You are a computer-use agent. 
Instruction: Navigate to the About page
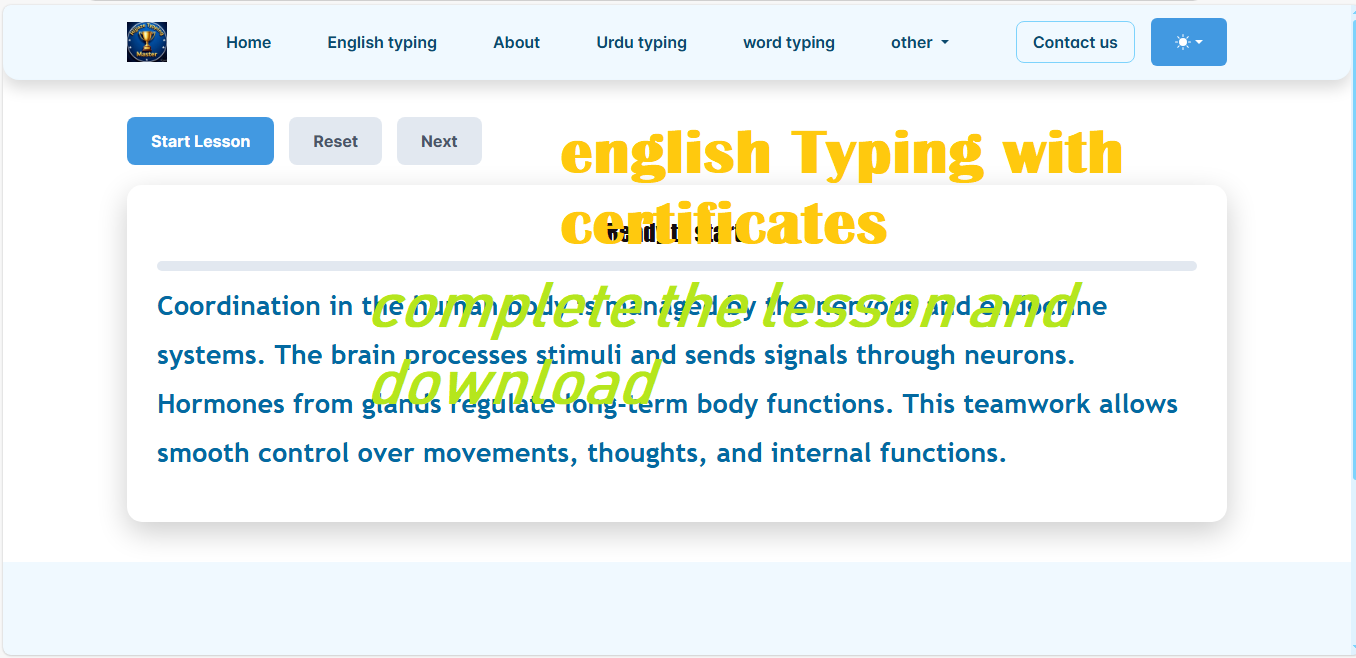516,42
